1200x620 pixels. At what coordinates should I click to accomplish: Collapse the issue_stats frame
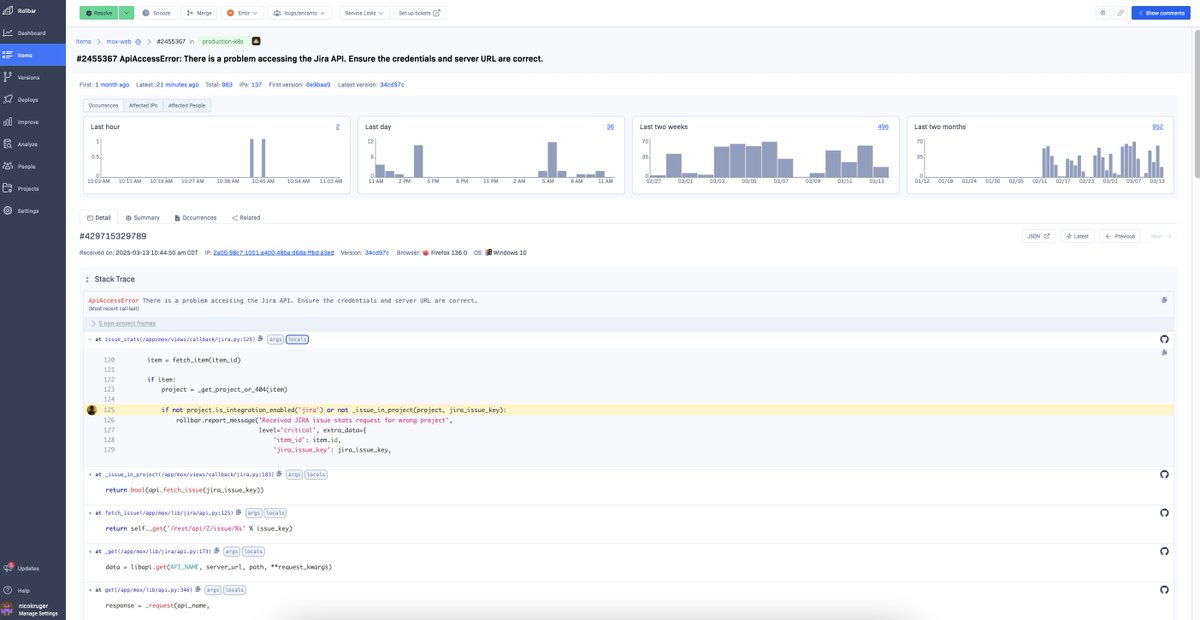pos(91,340)
